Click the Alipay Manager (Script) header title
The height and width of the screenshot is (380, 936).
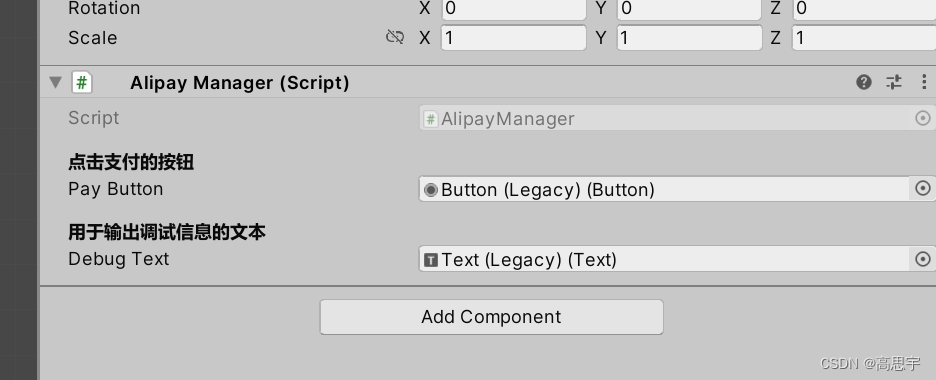[x=239, y=82]
